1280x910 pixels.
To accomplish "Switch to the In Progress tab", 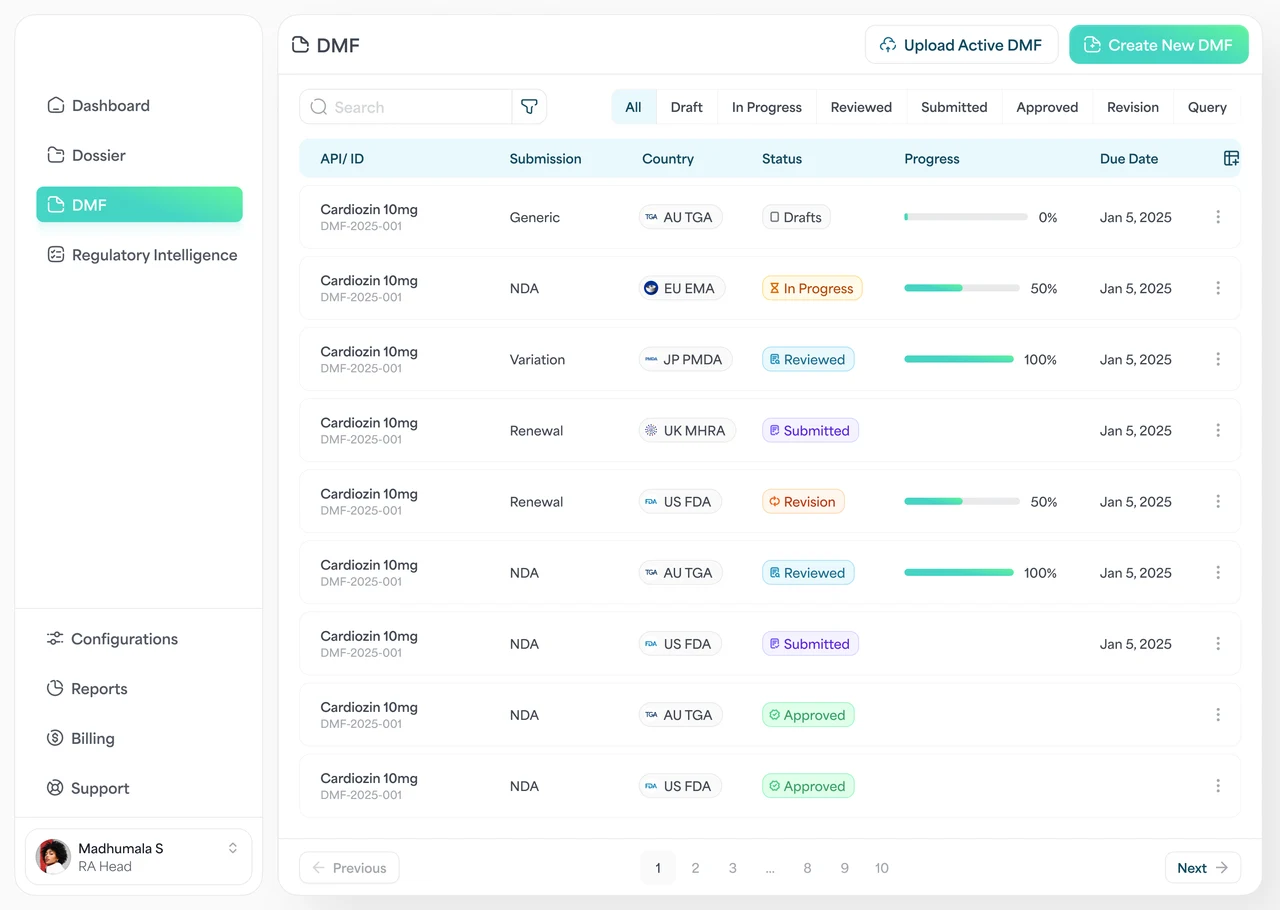I will tap(767, 107).
